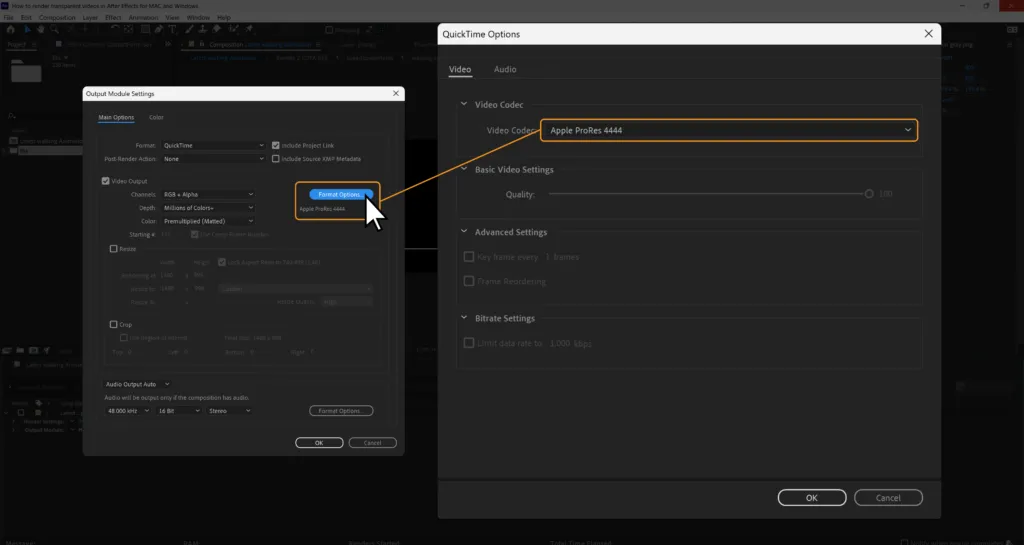Select the Roto Brush tool
Screen dimensions: 1024x545
(233, 29)
